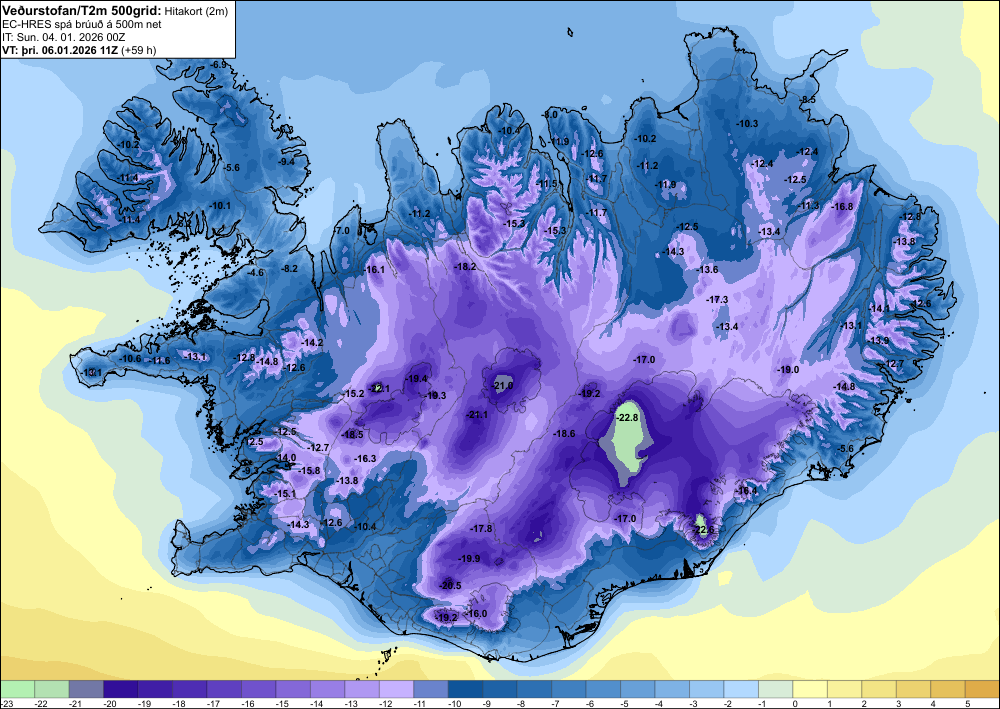The image size is (1000, 709).
Task: Click the -8.2 temperature value
Action: click(289, 269)
